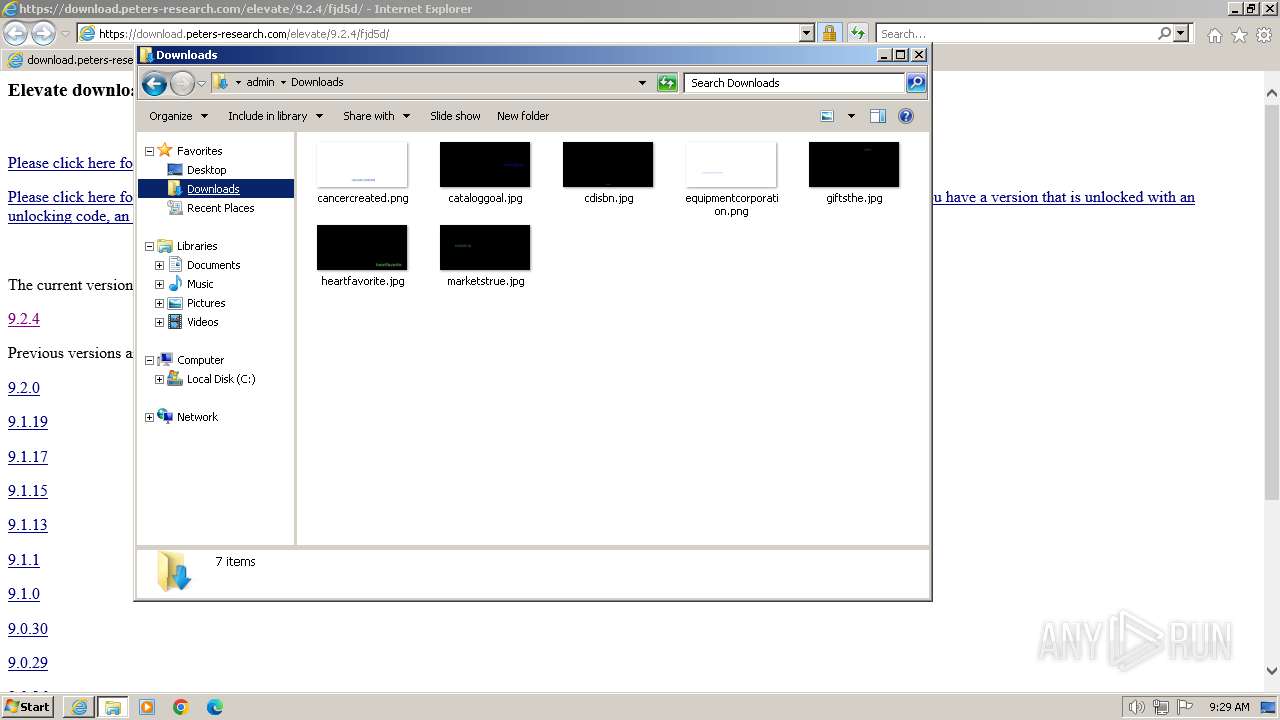Toggle the preview pane button

[878, 116]
